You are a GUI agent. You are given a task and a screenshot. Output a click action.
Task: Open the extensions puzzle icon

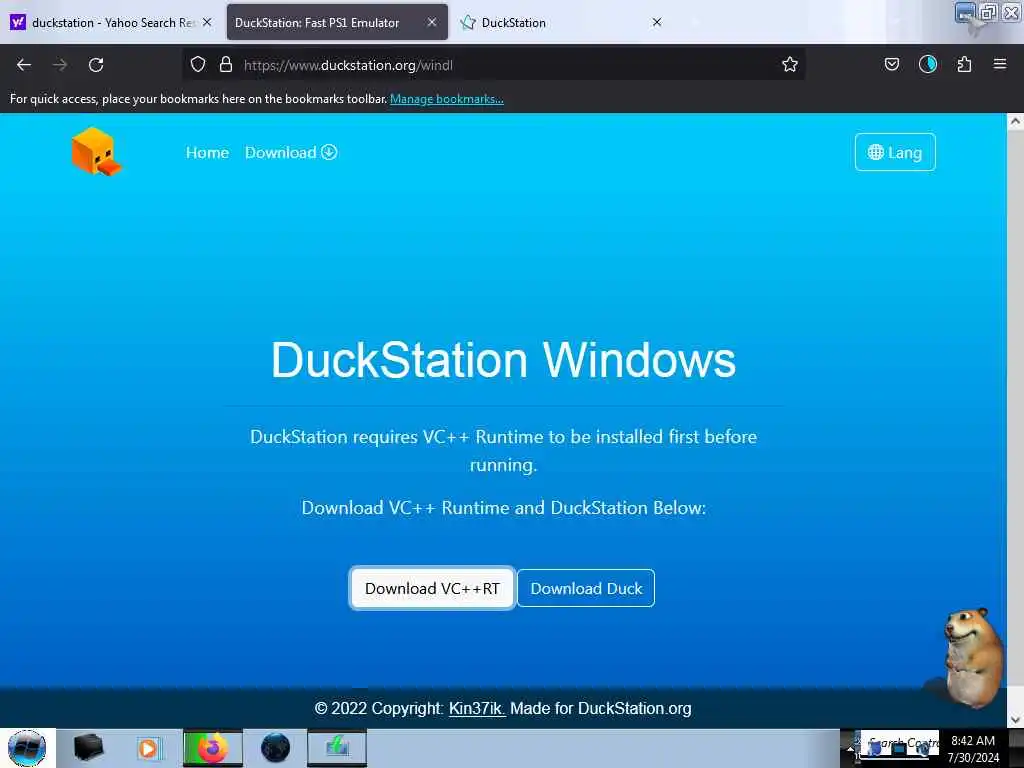[x=964, y=65]
